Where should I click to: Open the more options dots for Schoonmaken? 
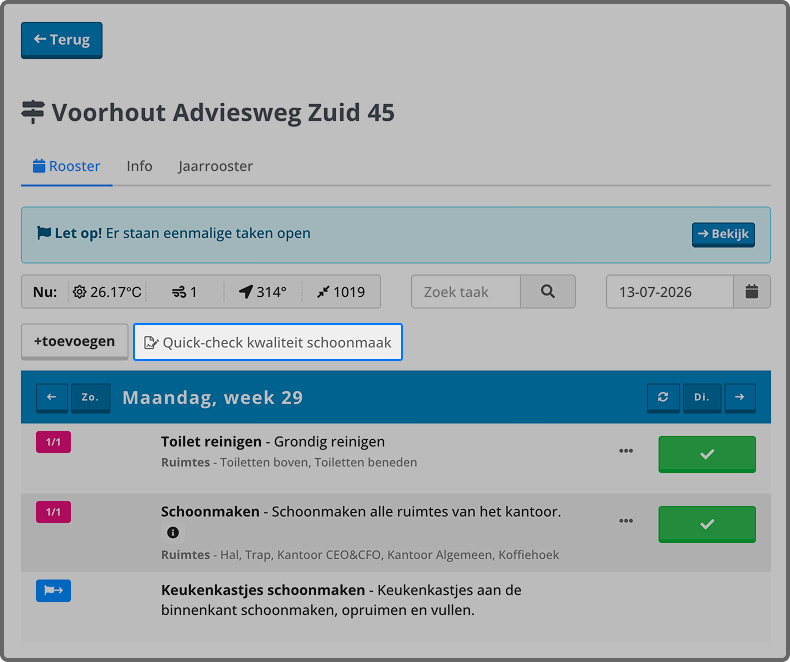[x=626, y=521]
